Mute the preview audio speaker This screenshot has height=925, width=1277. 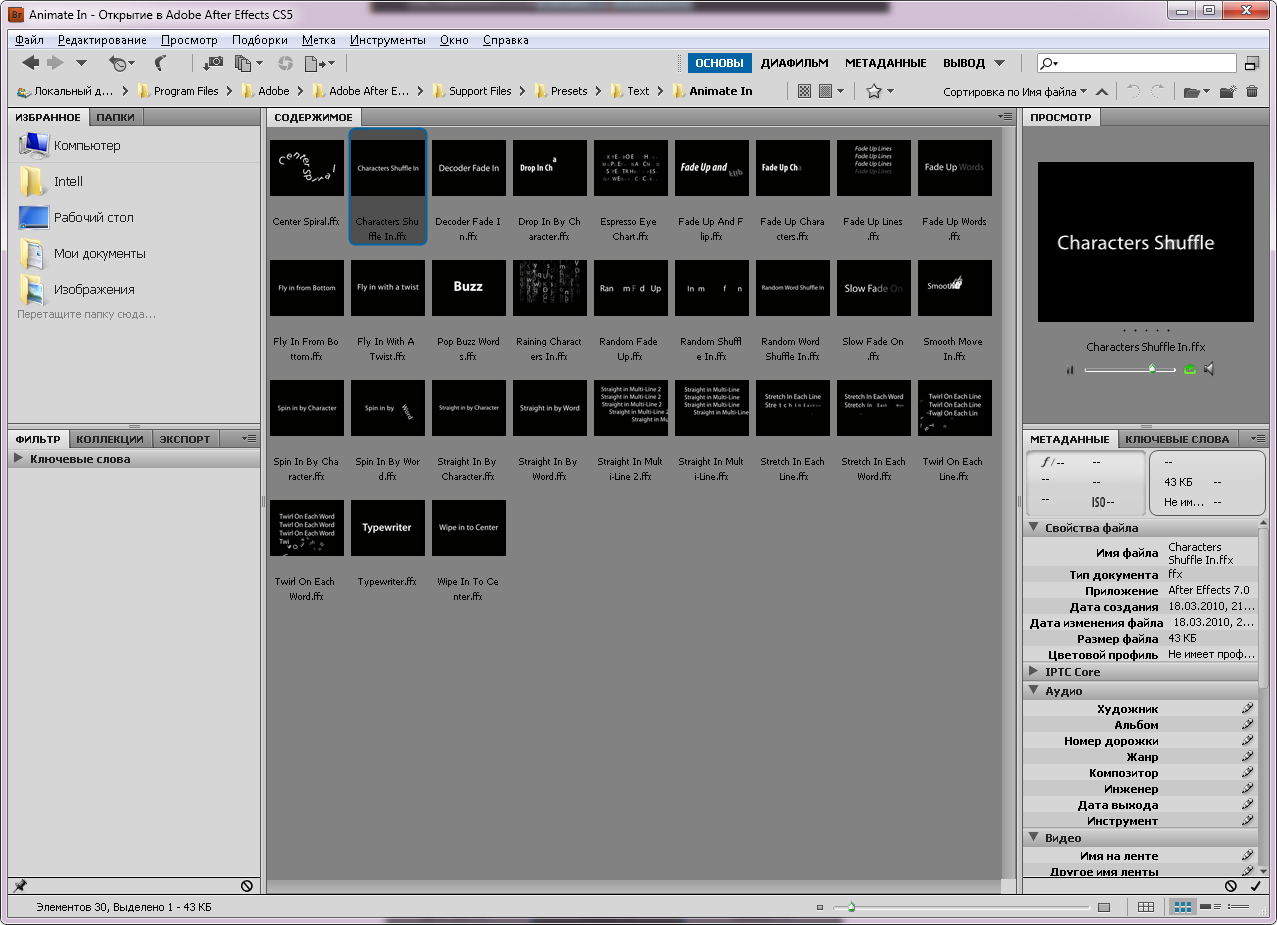1209,369
